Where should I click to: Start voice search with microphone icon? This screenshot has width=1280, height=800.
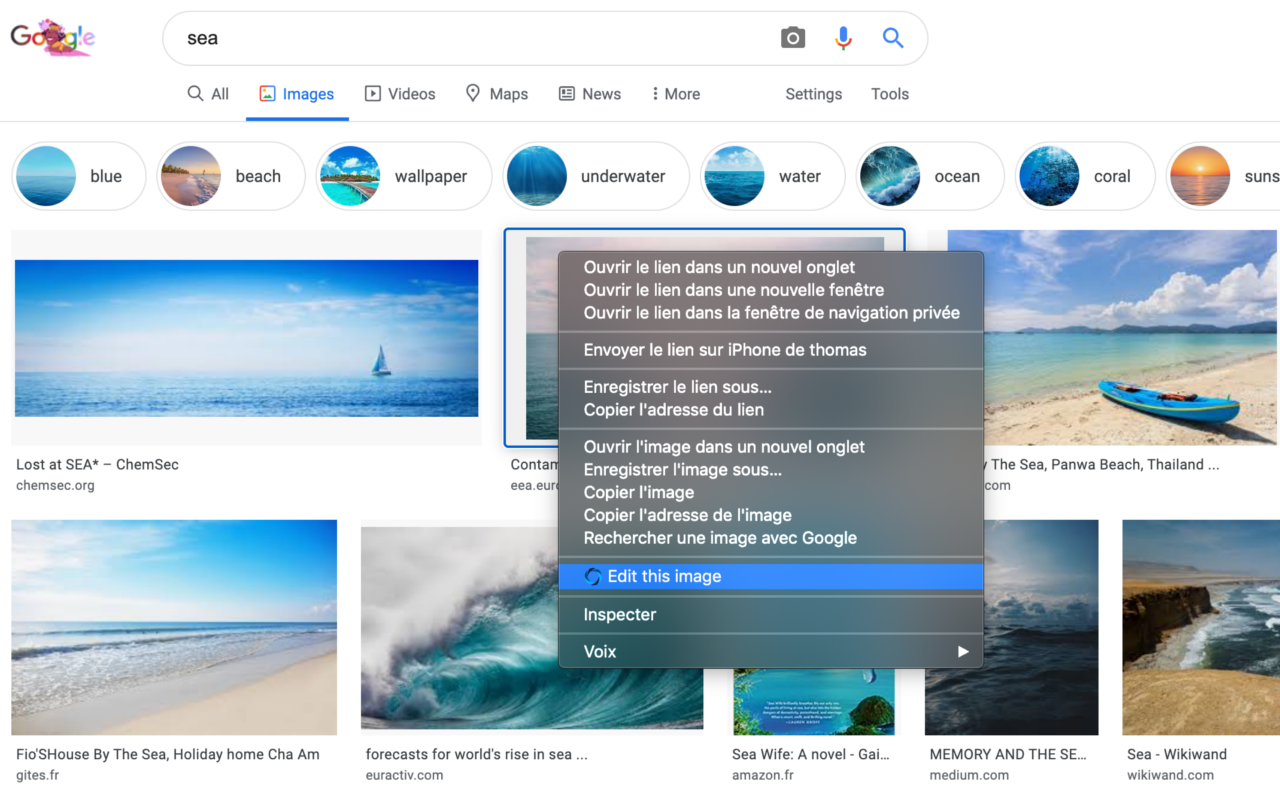point(843,38)
